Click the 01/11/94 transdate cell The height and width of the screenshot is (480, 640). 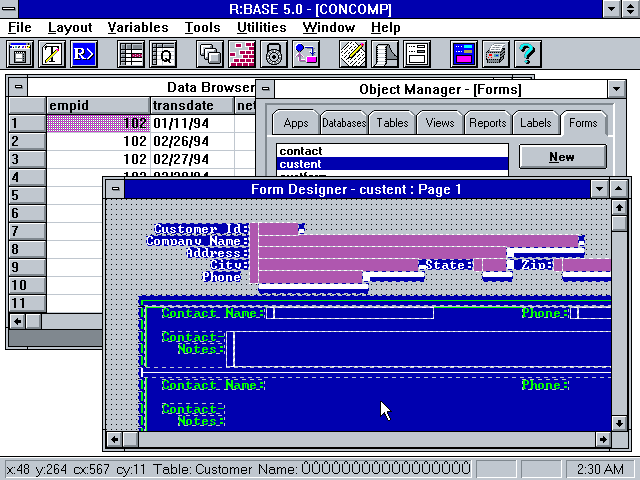193,123
